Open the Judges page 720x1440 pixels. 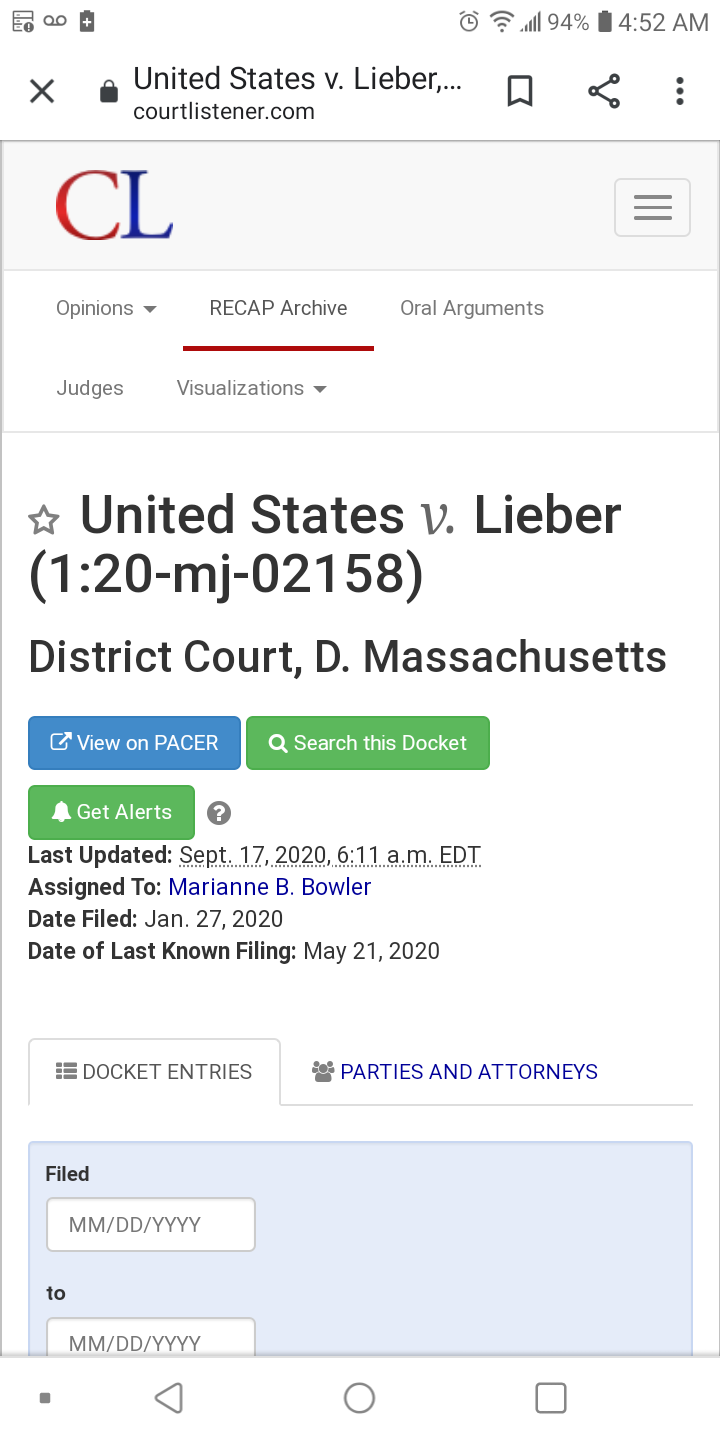coord(90,388)
